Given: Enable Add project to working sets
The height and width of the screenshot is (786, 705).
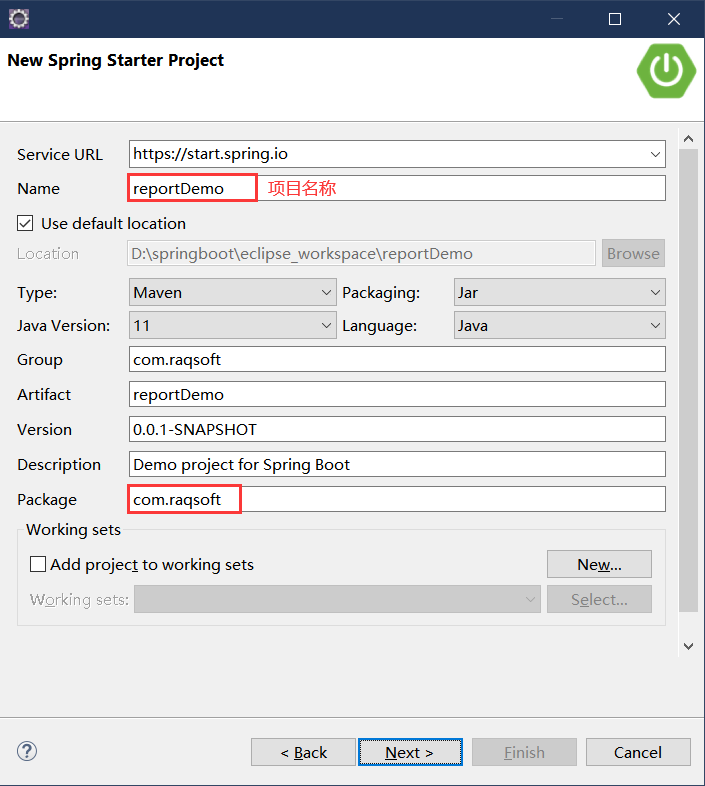Looking at the screenshot, I should (38, 564).
